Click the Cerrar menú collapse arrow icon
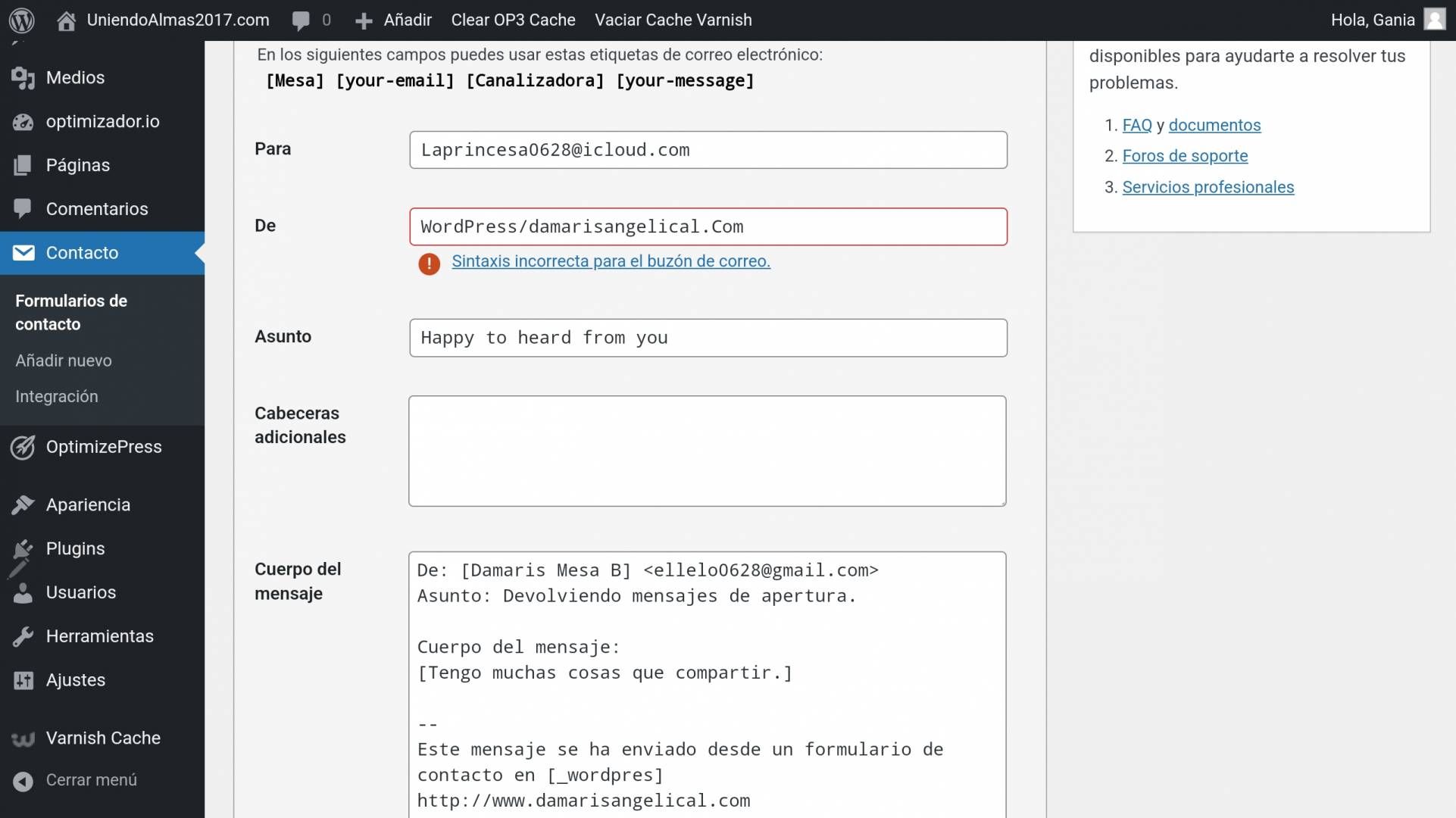The height and width of the screenshot is (818, 1456). [23, 780]
